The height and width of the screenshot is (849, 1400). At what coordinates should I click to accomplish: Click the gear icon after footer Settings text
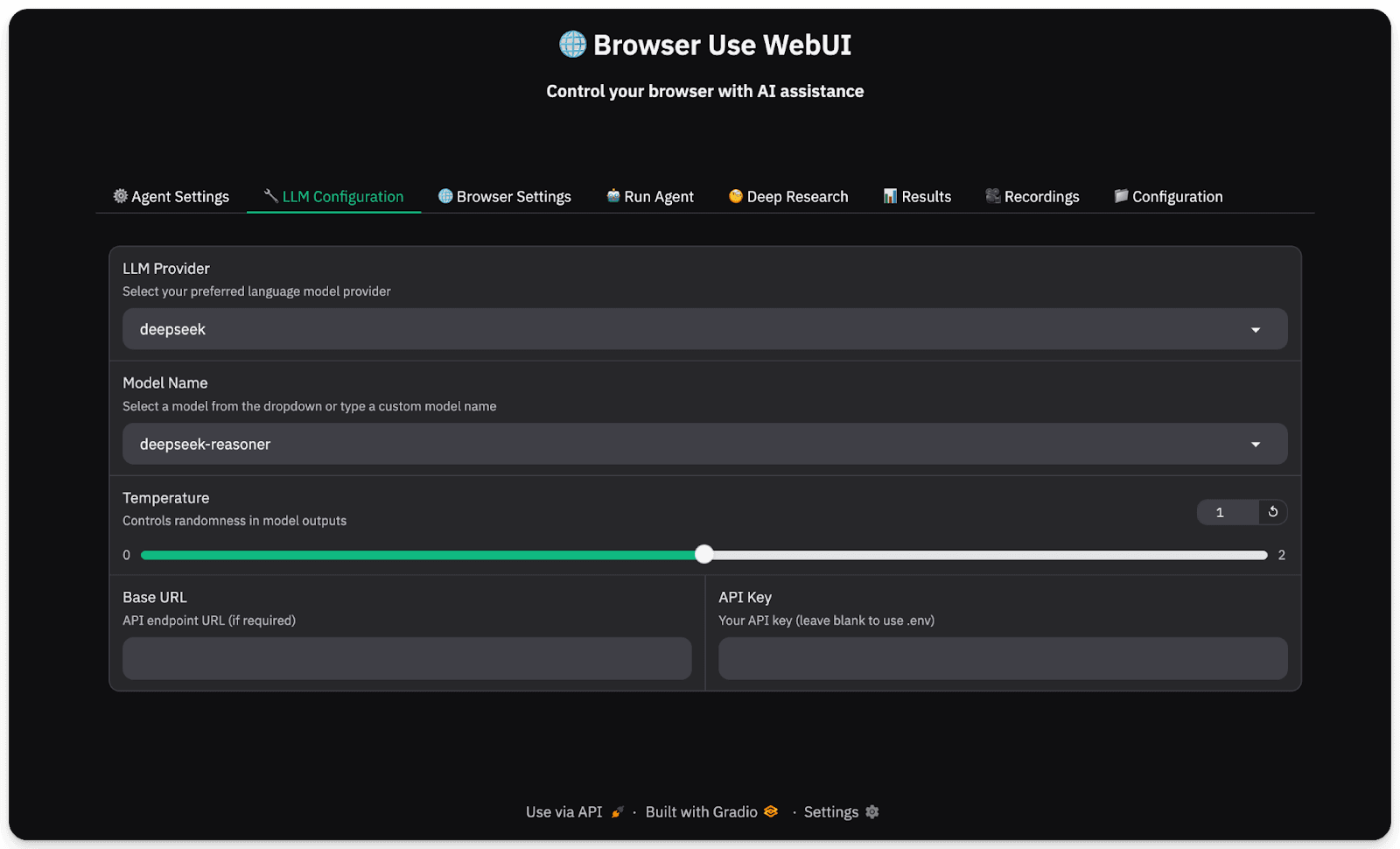tap(871, 811)
